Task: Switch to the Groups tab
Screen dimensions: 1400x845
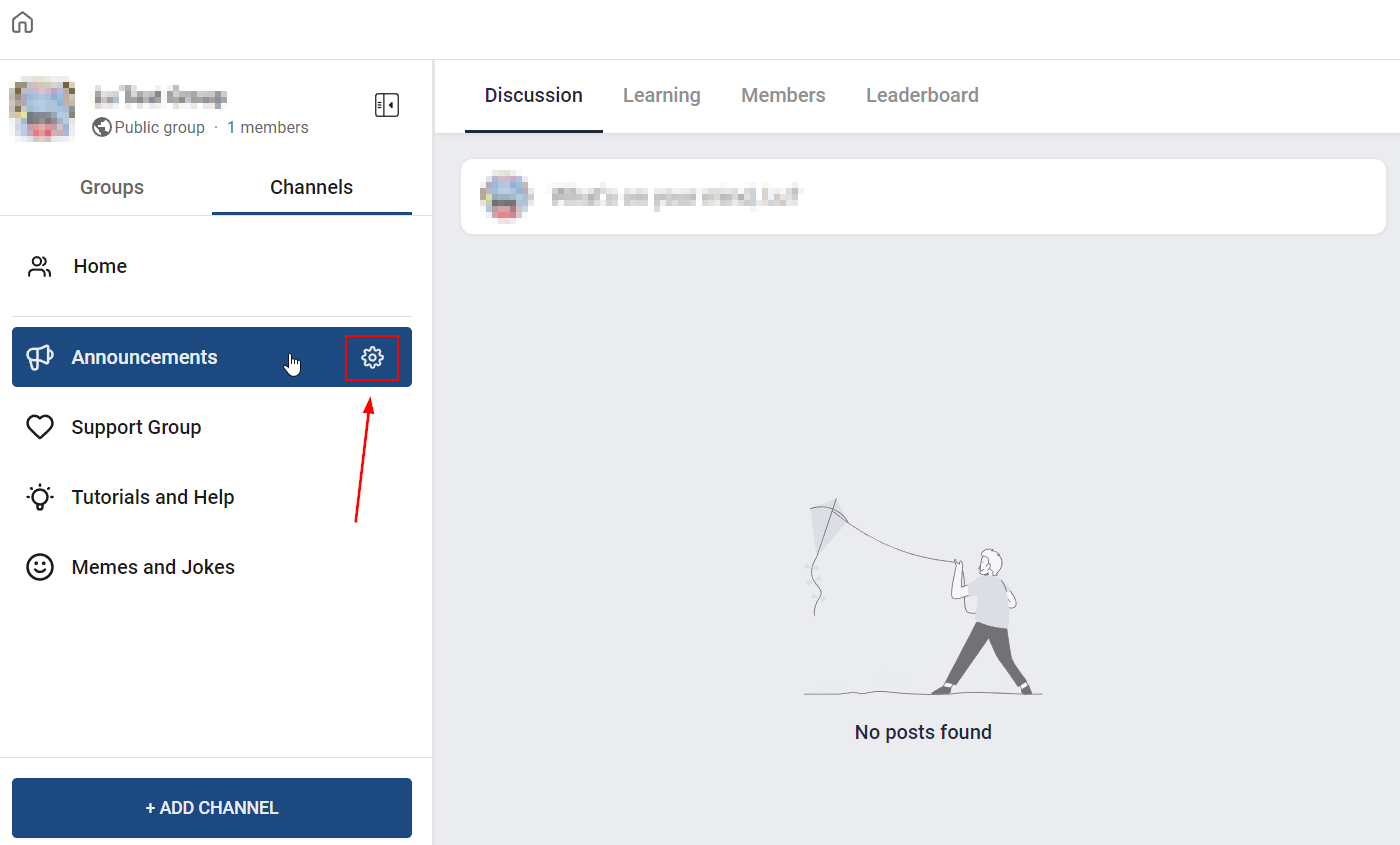Action: [112, 187]
